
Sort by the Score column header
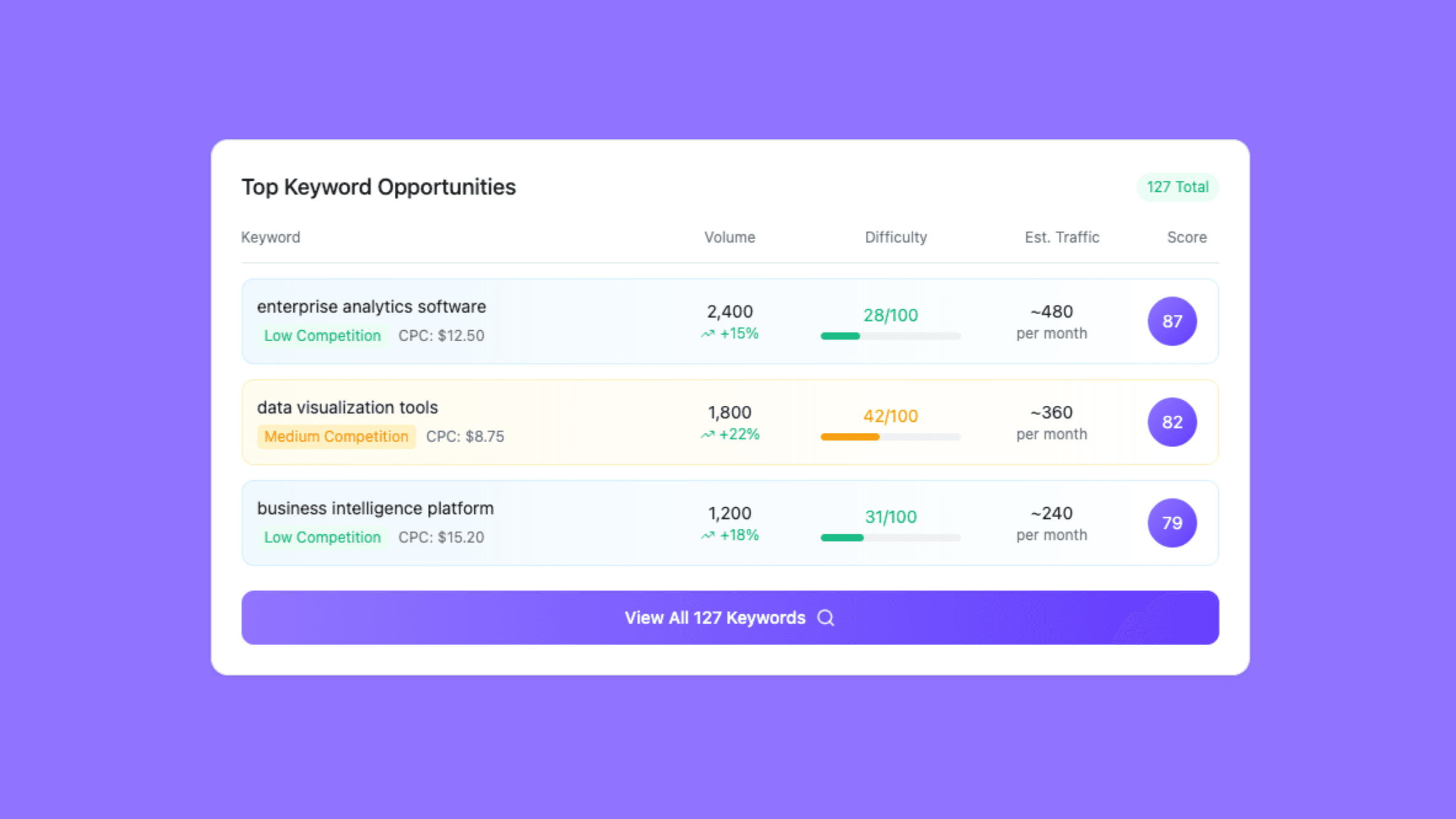(1186, 237)
